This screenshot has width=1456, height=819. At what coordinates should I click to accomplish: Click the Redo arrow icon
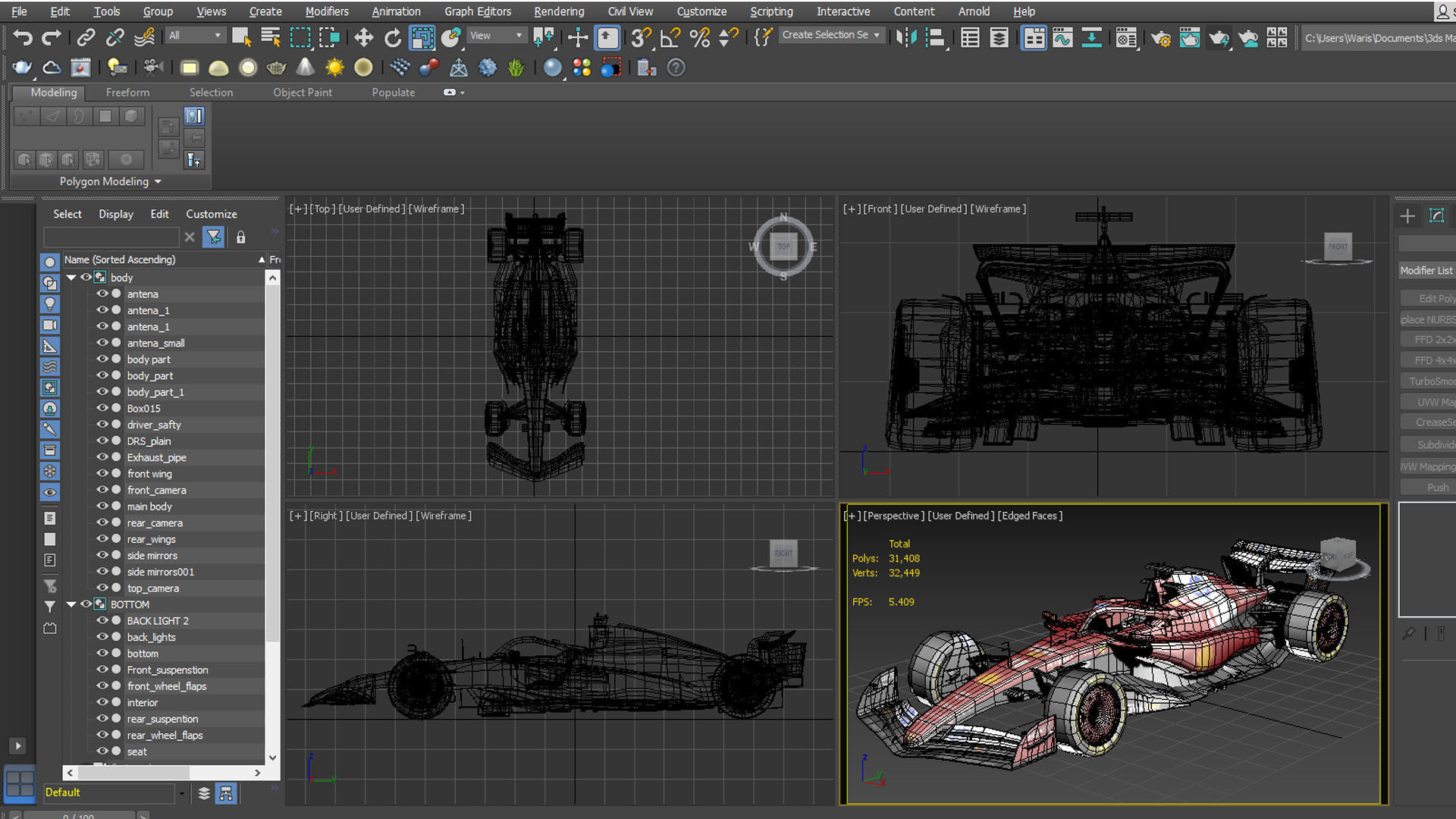tap(52, 37)
